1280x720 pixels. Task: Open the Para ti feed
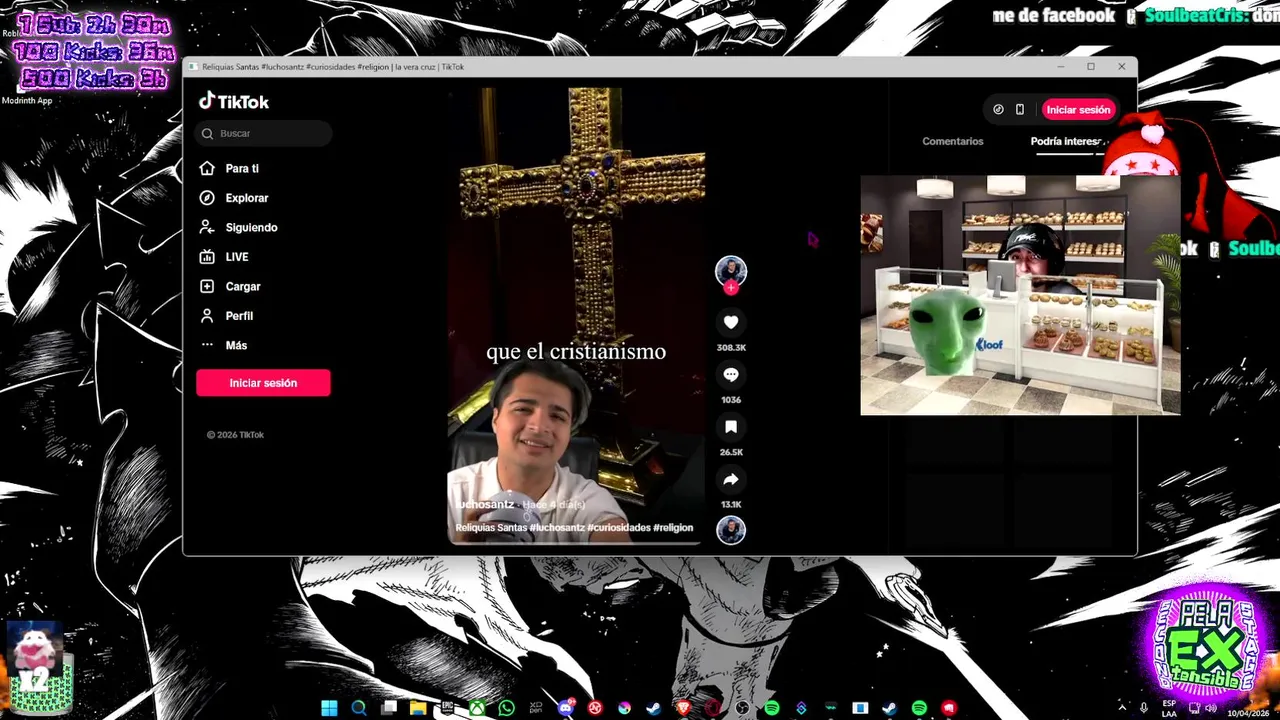tap(242, 168)
